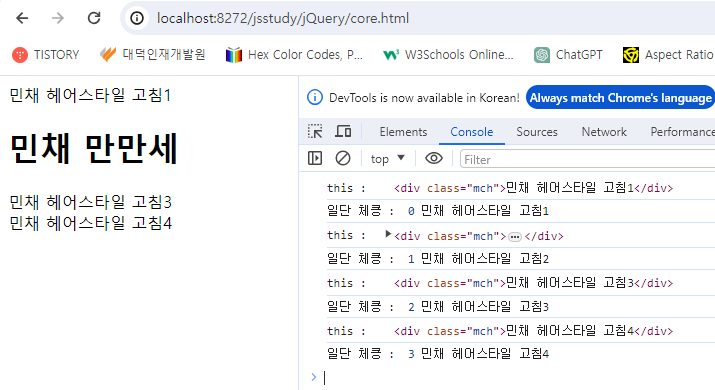Click the DevTools info notice icon
Viewport: 715px width, 390px height.
(315, 98)
